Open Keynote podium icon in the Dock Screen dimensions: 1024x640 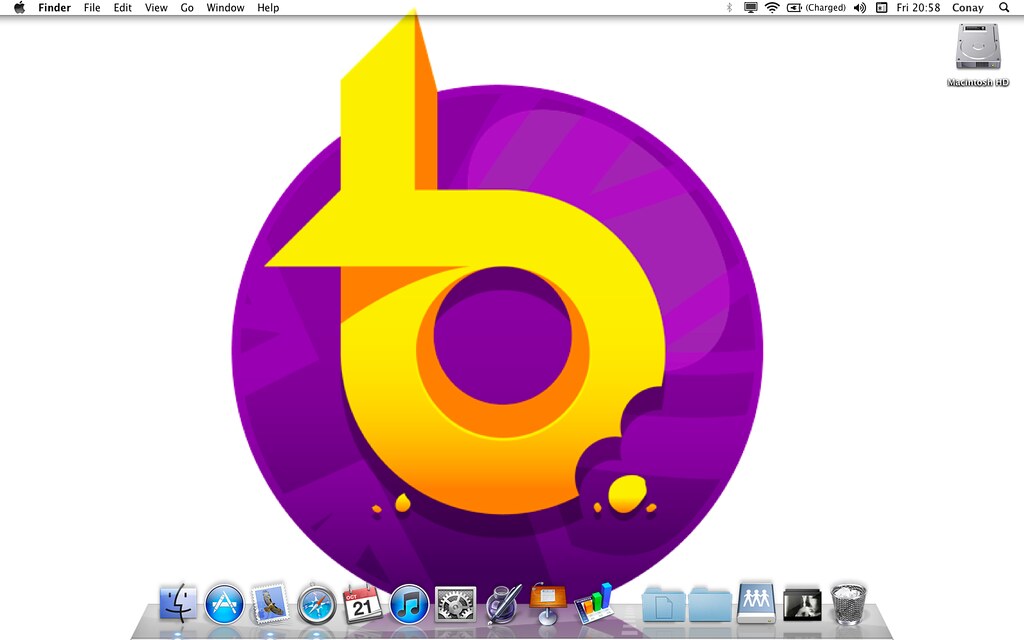(x=548, y=603)
